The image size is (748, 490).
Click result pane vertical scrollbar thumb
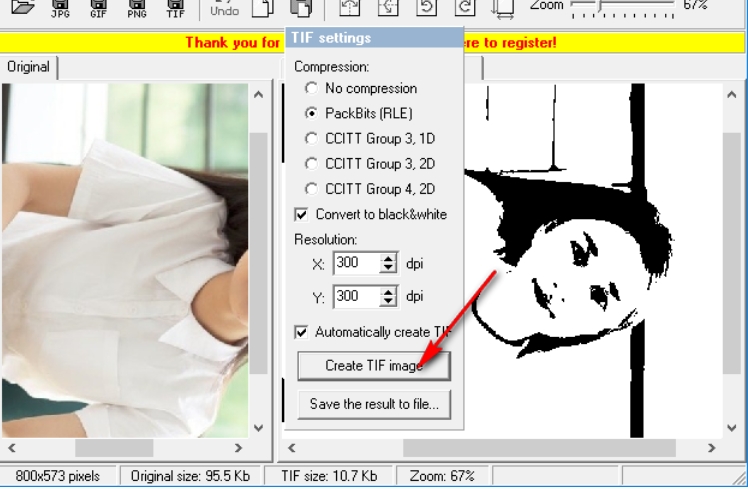pyautogui.click(x=731, y=253)
